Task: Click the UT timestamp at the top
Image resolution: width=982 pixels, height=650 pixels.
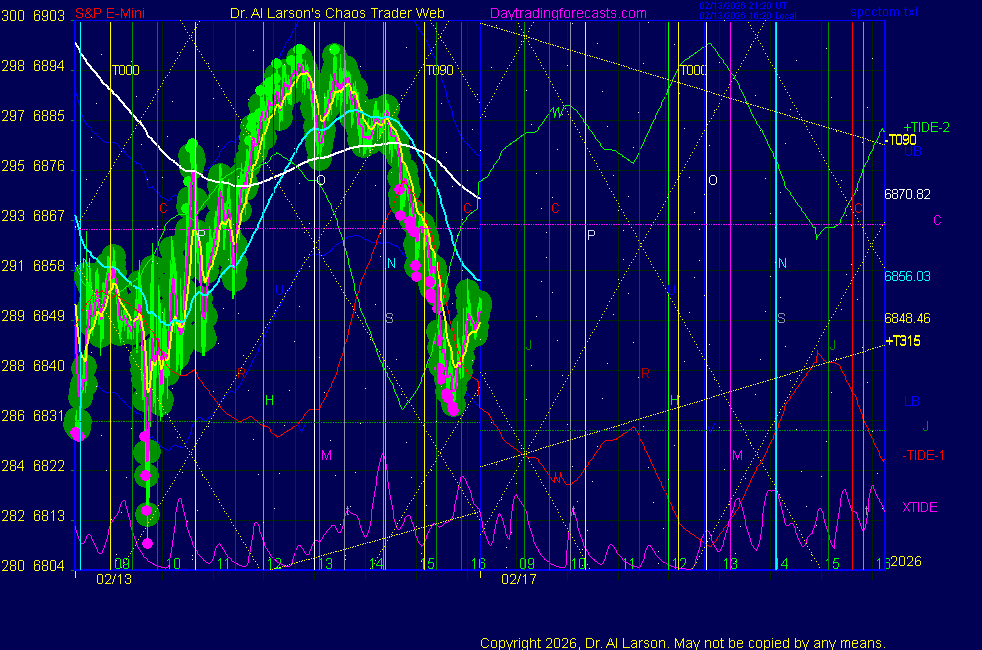Action: coord(744,6)
